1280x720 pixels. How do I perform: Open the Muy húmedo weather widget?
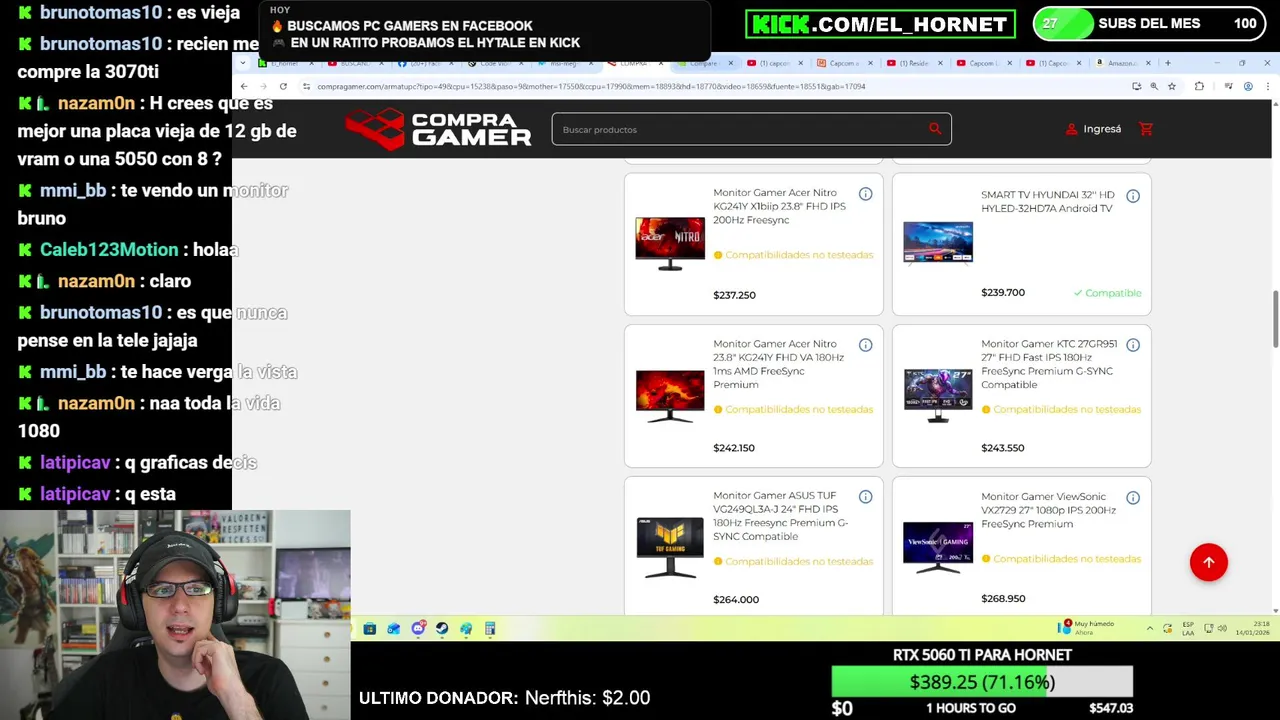1086,627
